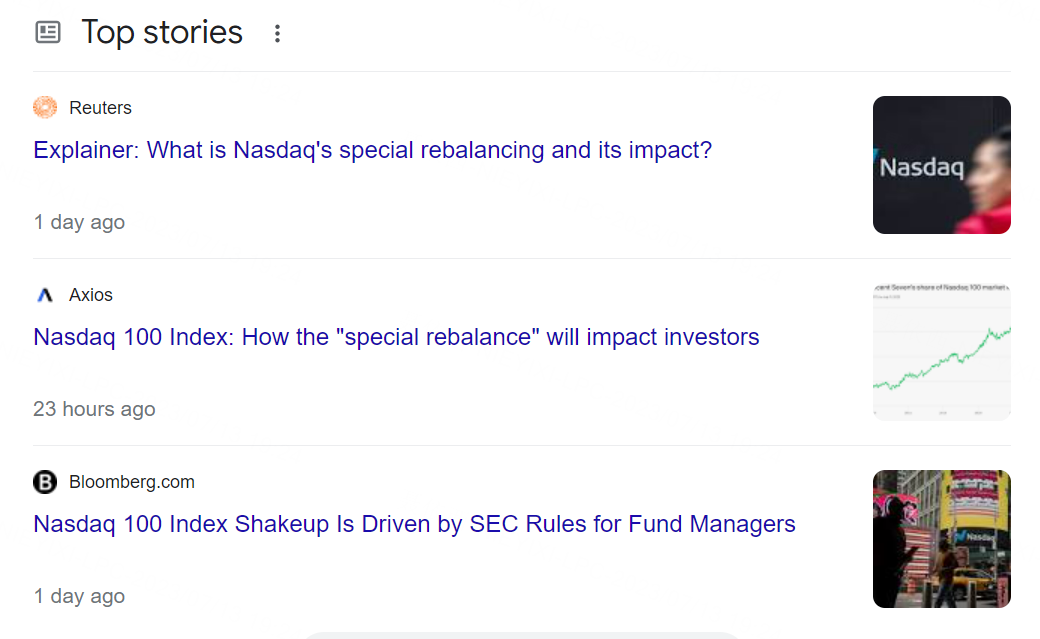Click the divider line under Top stories header
Screen dimensions: 1040x639
pyautogui.click(x=520, y=71)
